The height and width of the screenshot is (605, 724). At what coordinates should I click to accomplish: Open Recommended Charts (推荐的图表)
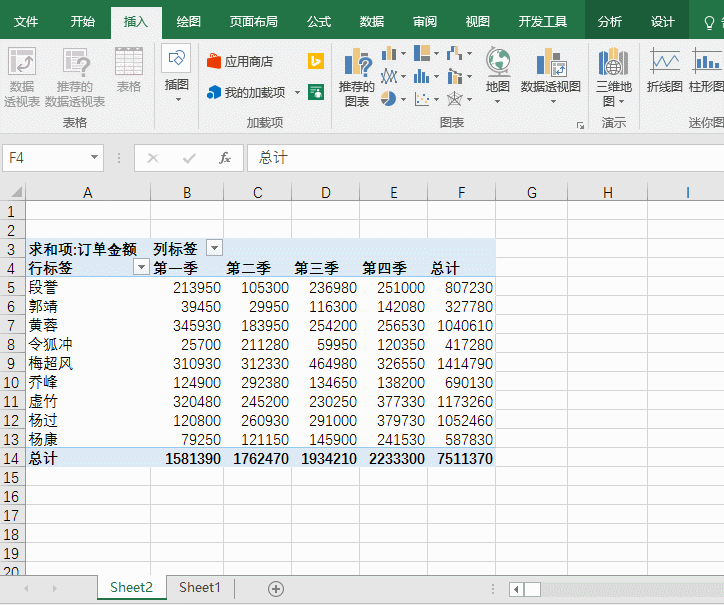tap(356, 77)
